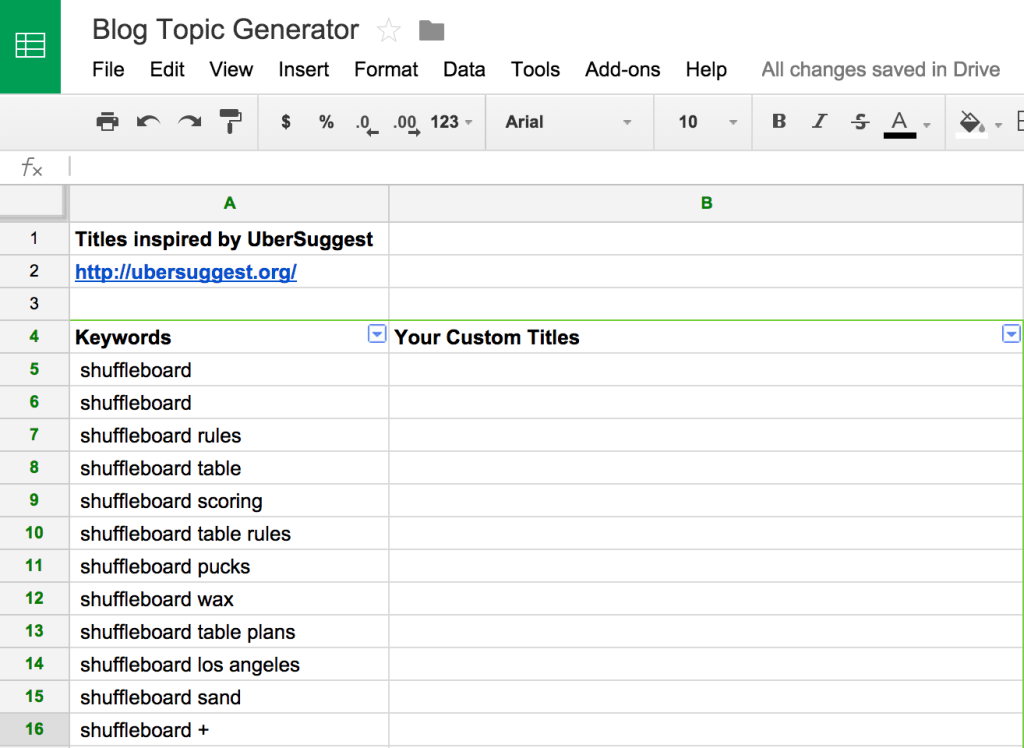Viewport: 1024px width, 748px height.
Task: Click the select-all corner box
Action: pos(34,202)
